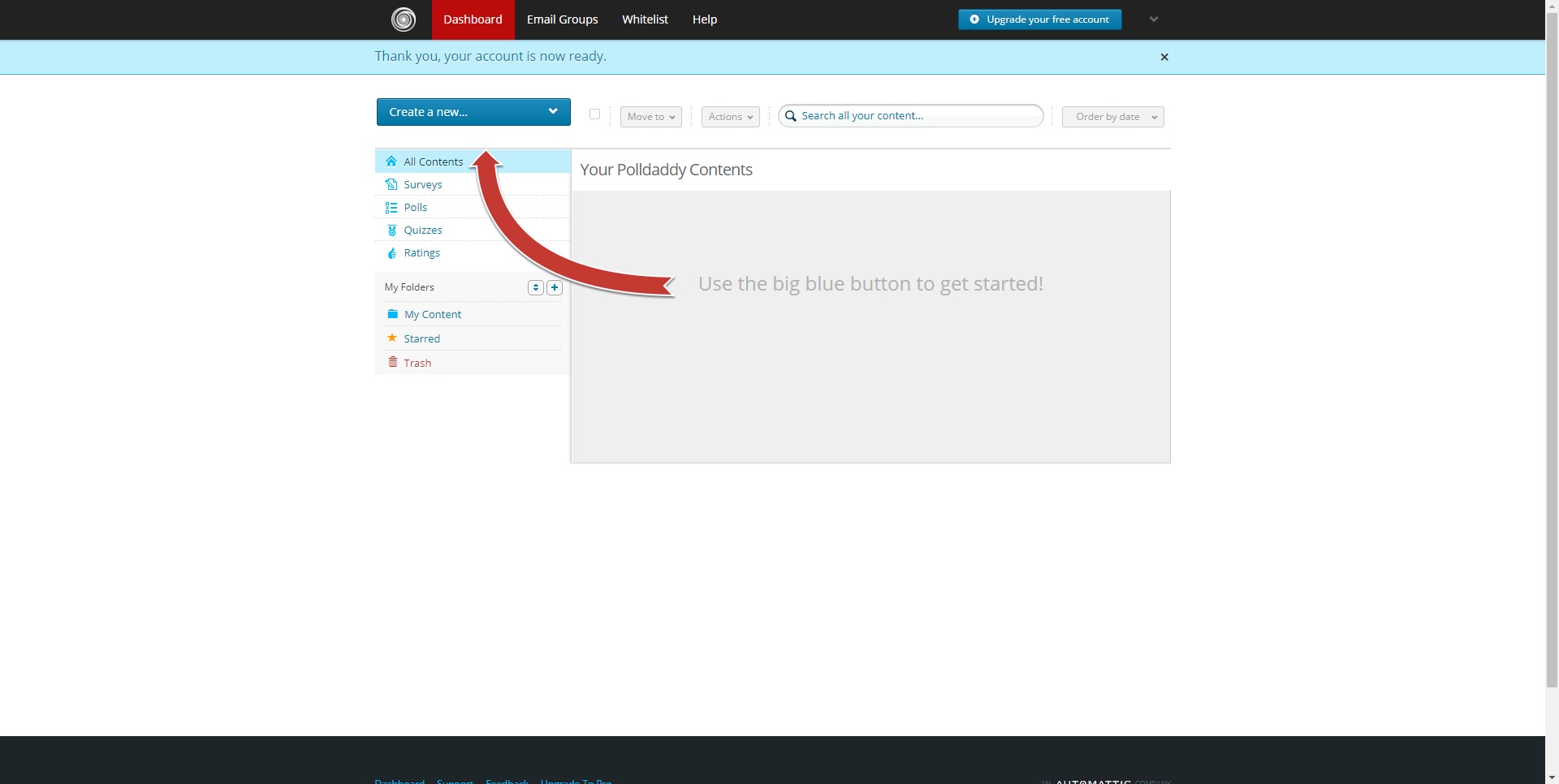Open the Help menu item
The height and width of the screenshot is (784, 1559).
705,19
